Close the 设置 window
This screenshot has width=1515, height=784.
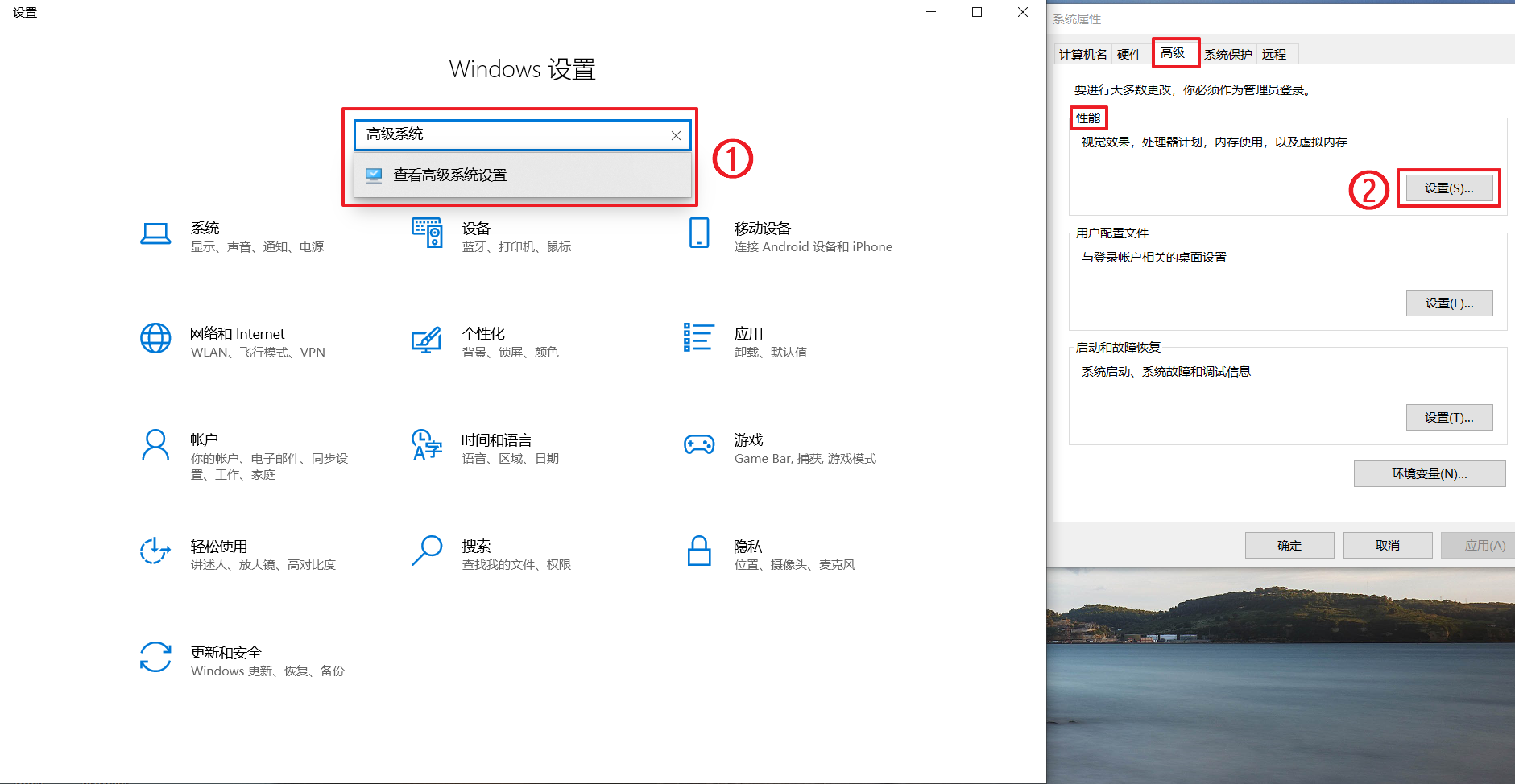[x=1023, y=12]
